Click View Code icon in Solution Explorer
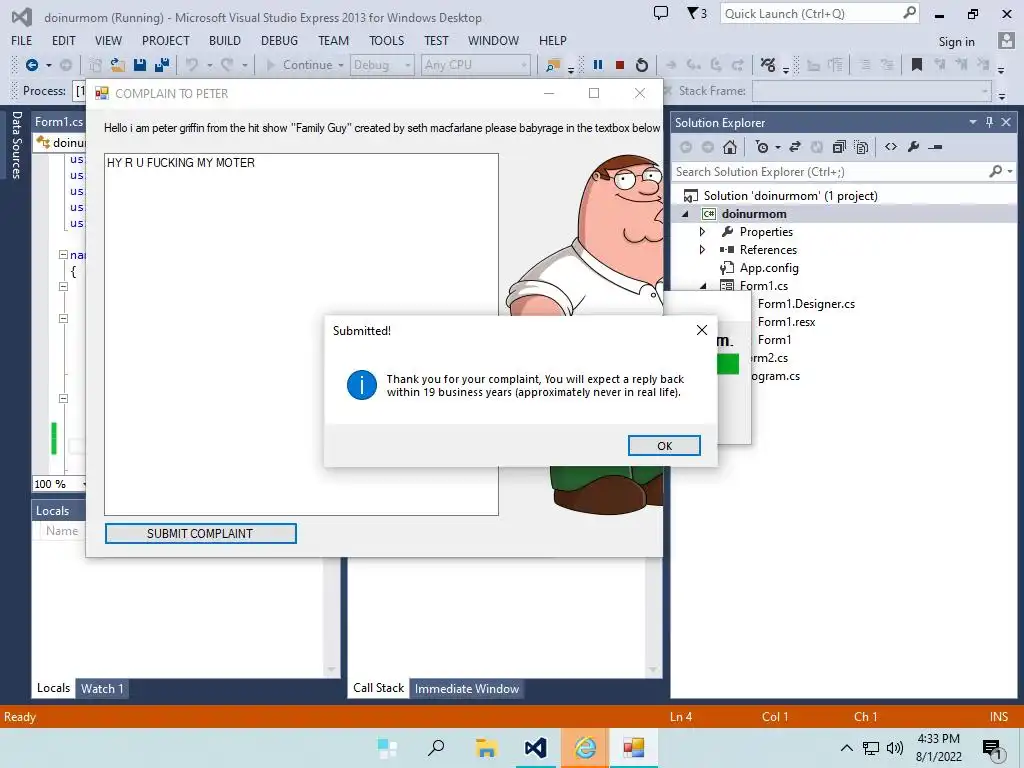The image size is (1024, 768). (x=891, y=147)
